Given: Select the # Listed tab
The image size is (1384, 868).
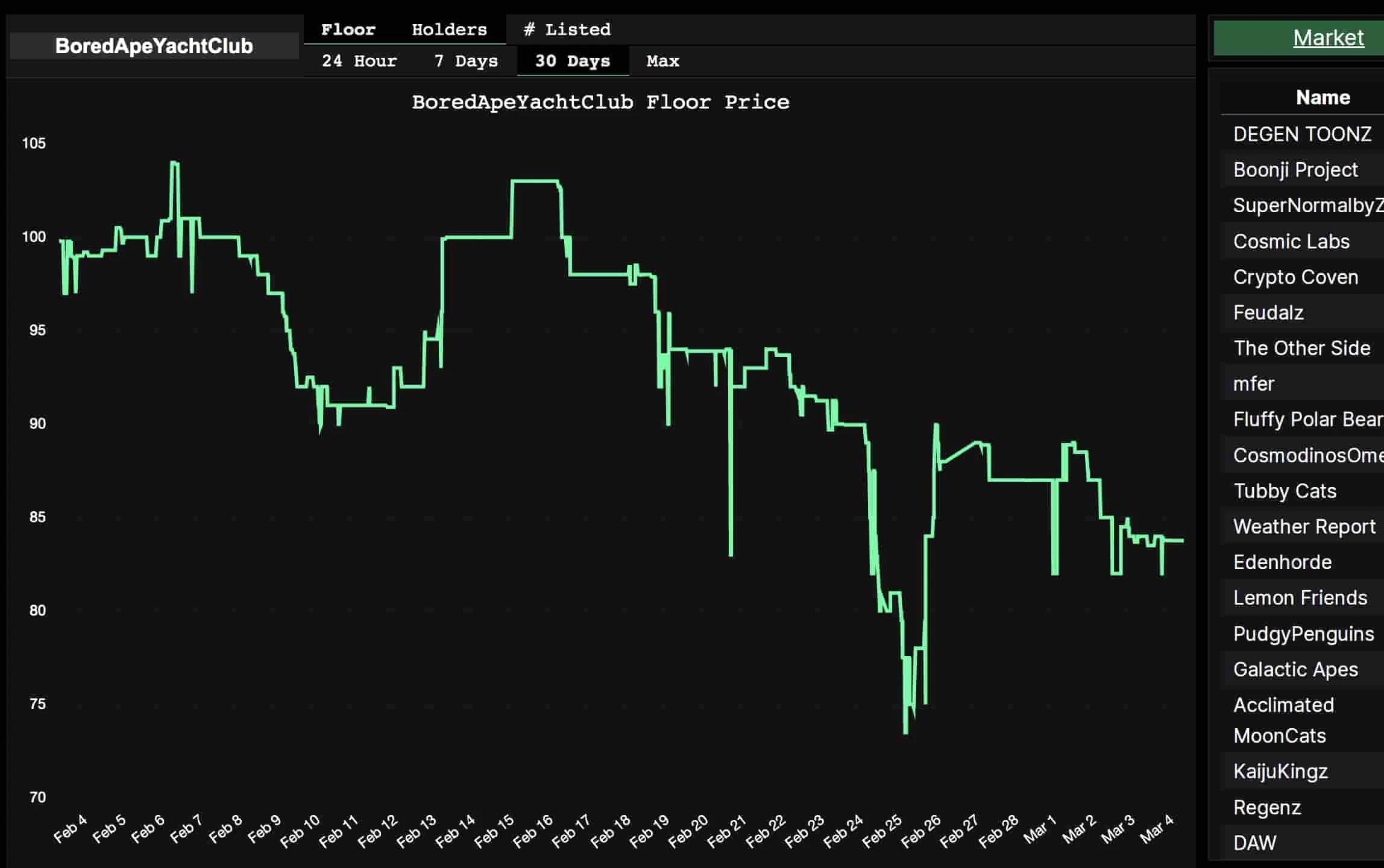Looking at the screenshot, I should [567, 30].
